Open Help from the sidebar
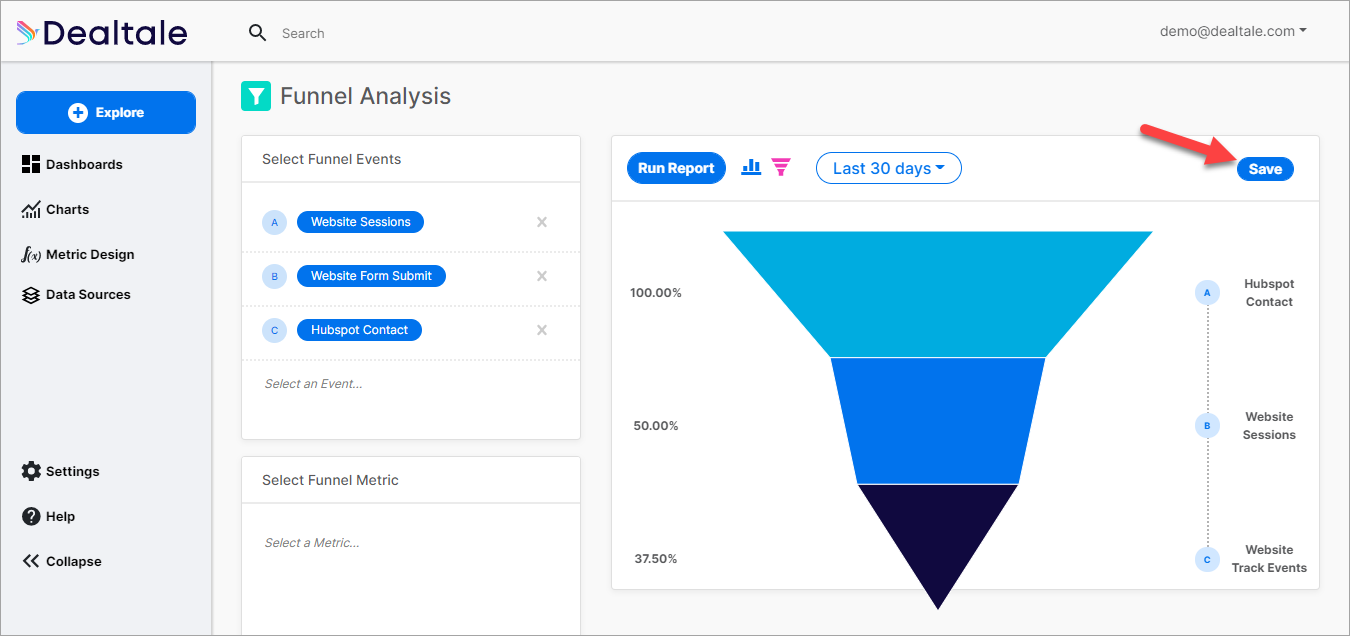 (x=48, y=516)
